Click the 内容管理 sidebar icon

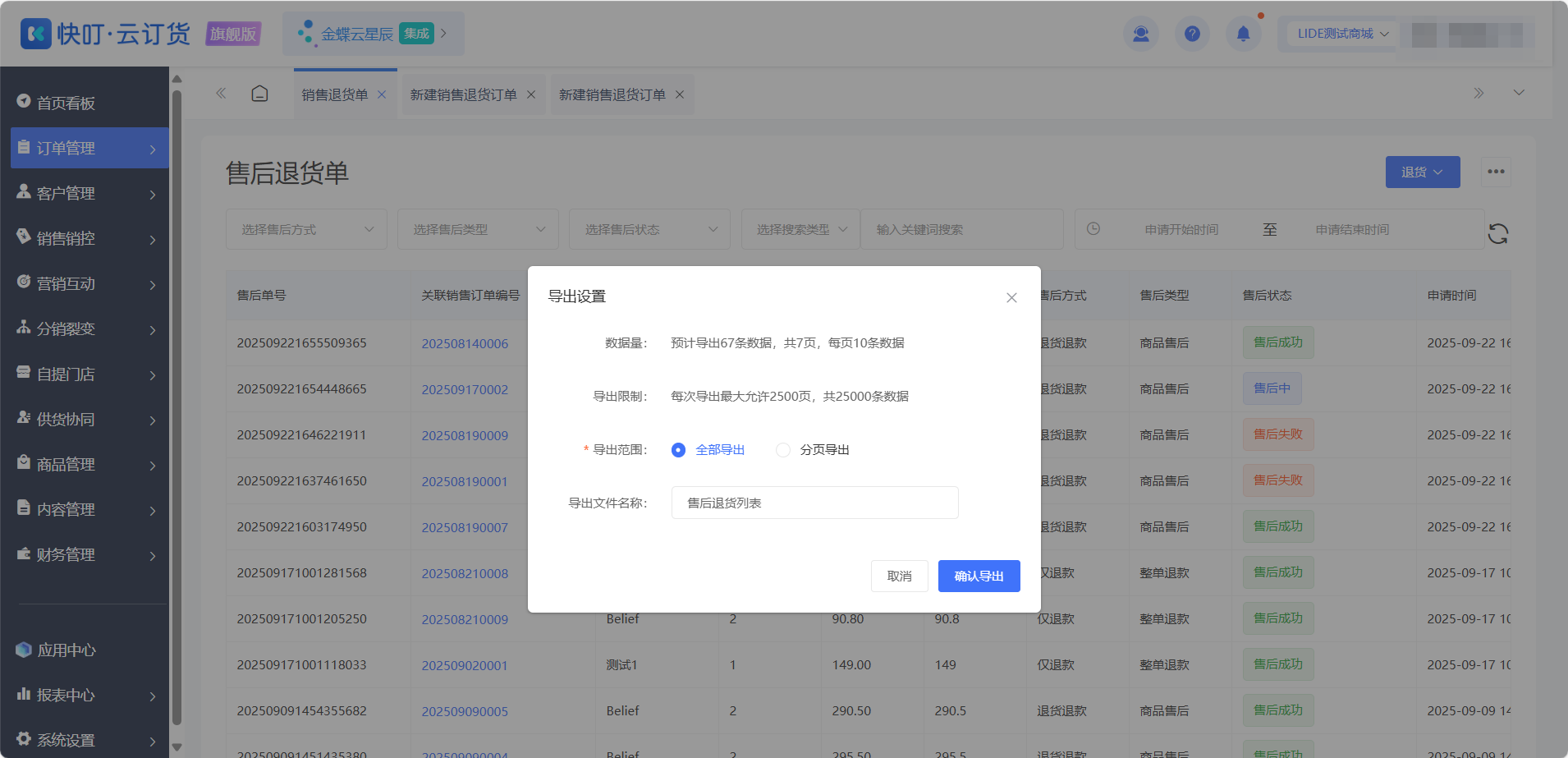pyautogui.click(x=24, y=508)
